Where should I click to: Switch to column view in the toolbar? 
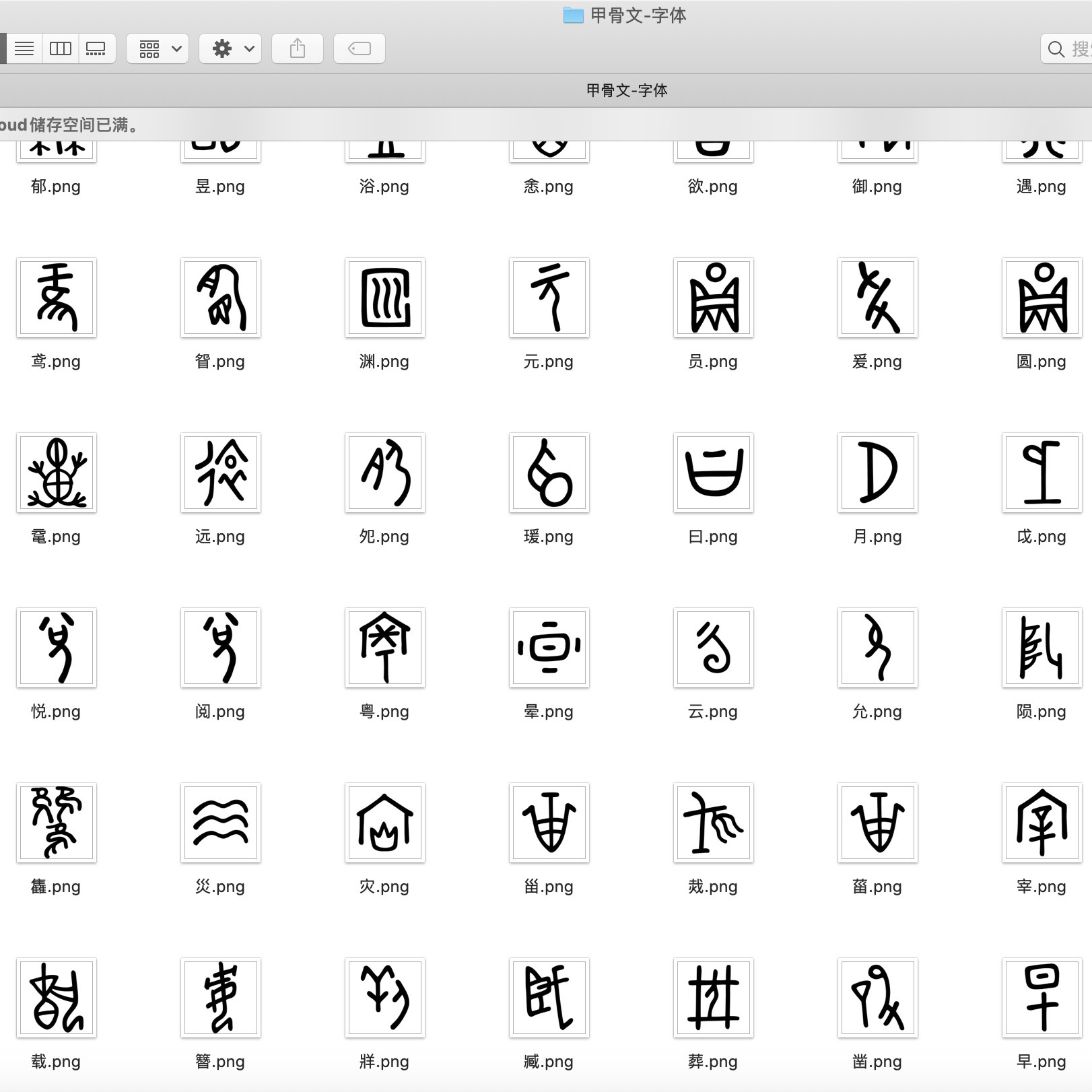pyautogui.click(x=60, y=48)
